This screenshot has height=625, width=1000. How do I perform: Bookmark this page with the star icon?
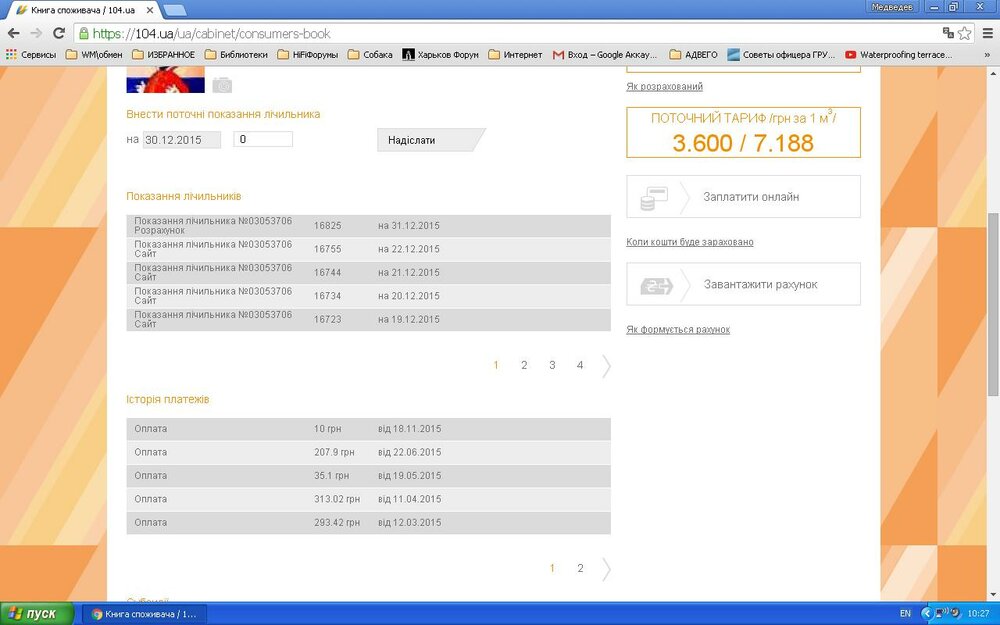point(964,33)
